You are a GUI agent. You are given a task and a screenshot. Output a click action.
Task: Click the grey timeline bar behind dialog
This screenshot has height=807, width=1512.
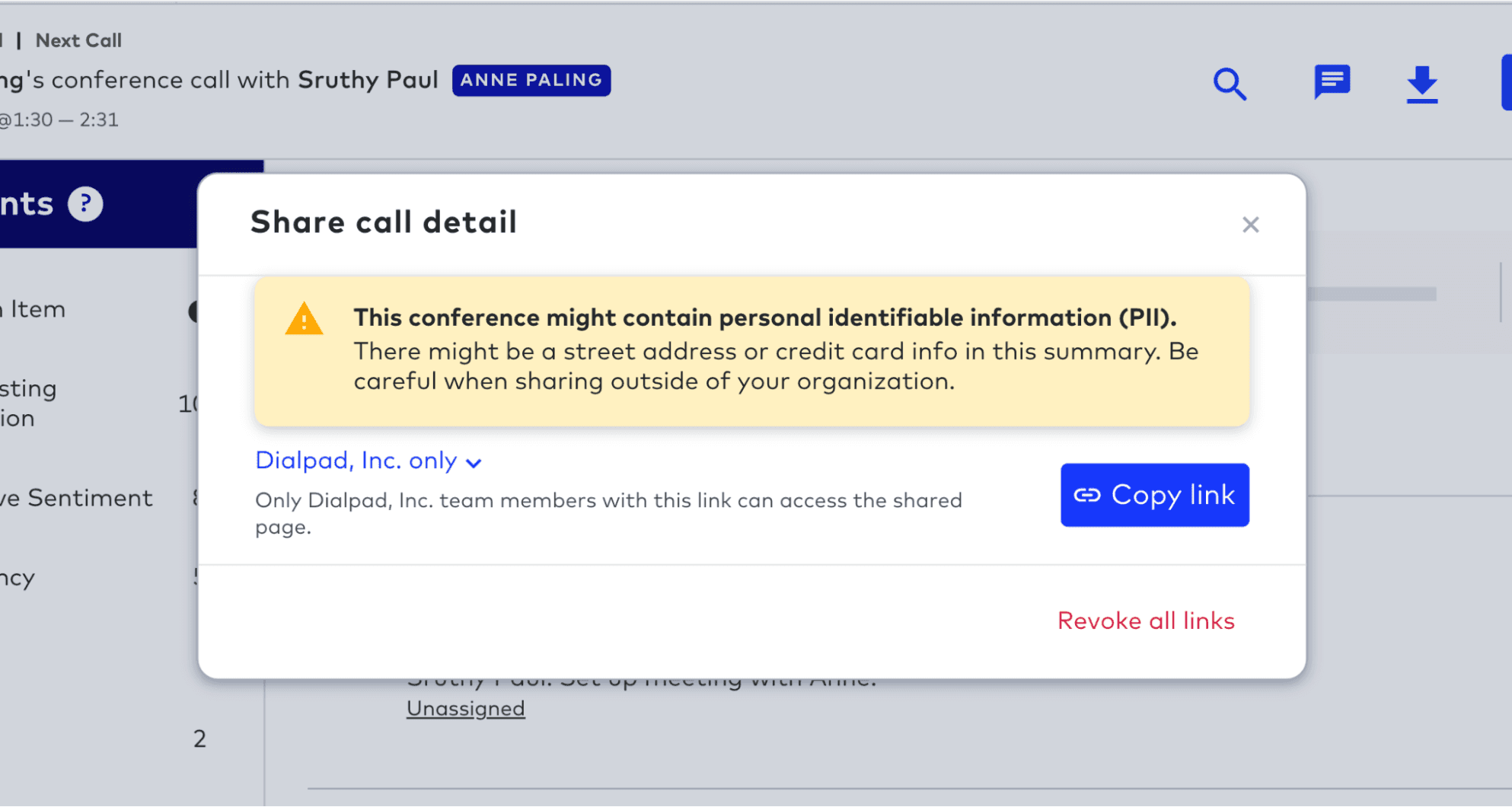[x=1370, y=294]
